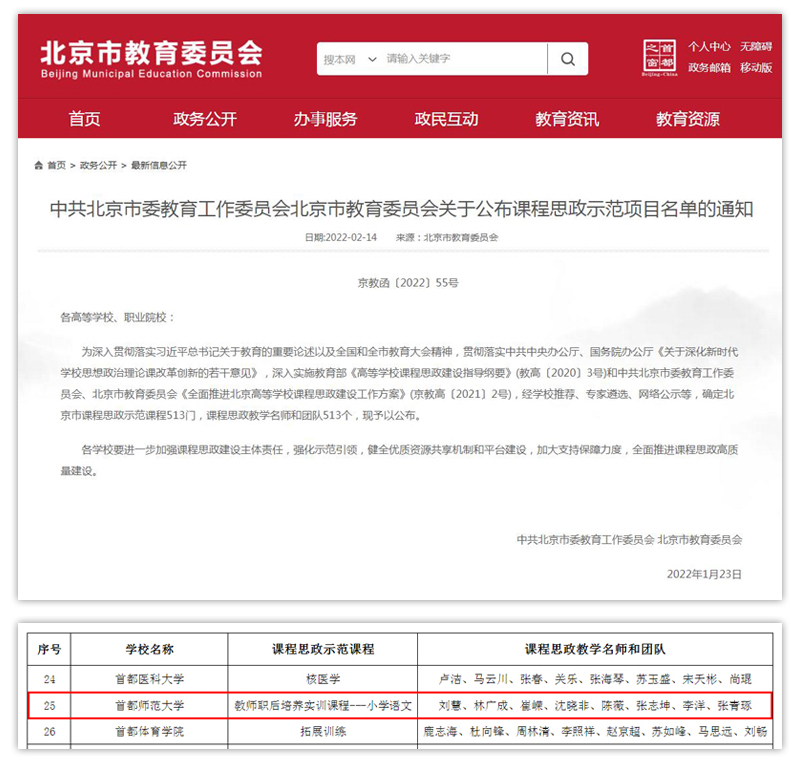
Task: Click the team cell starting with 卢洁
Action: click(595, 679)
